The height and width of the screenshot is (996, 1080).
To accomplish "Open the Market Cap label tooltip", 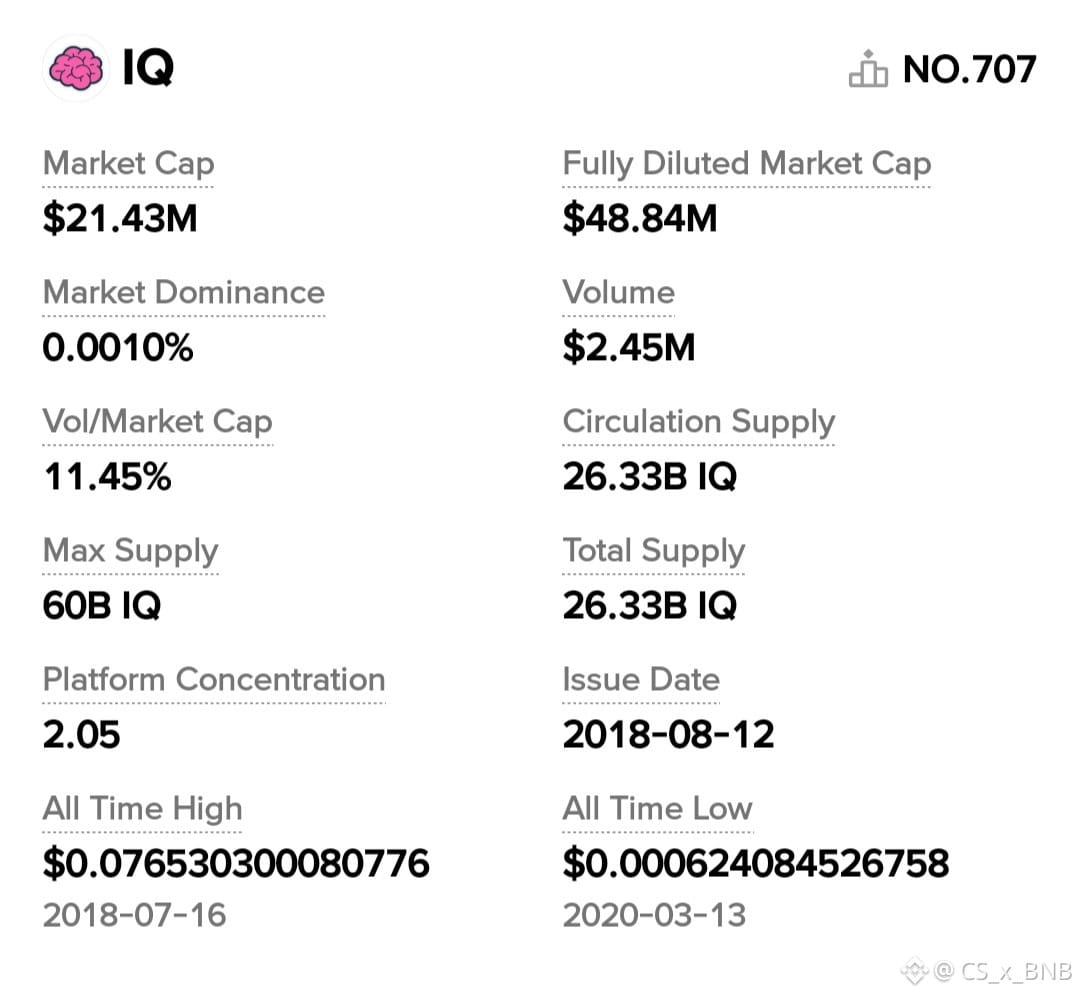I will pyautogui.click(x=128, y=164).
